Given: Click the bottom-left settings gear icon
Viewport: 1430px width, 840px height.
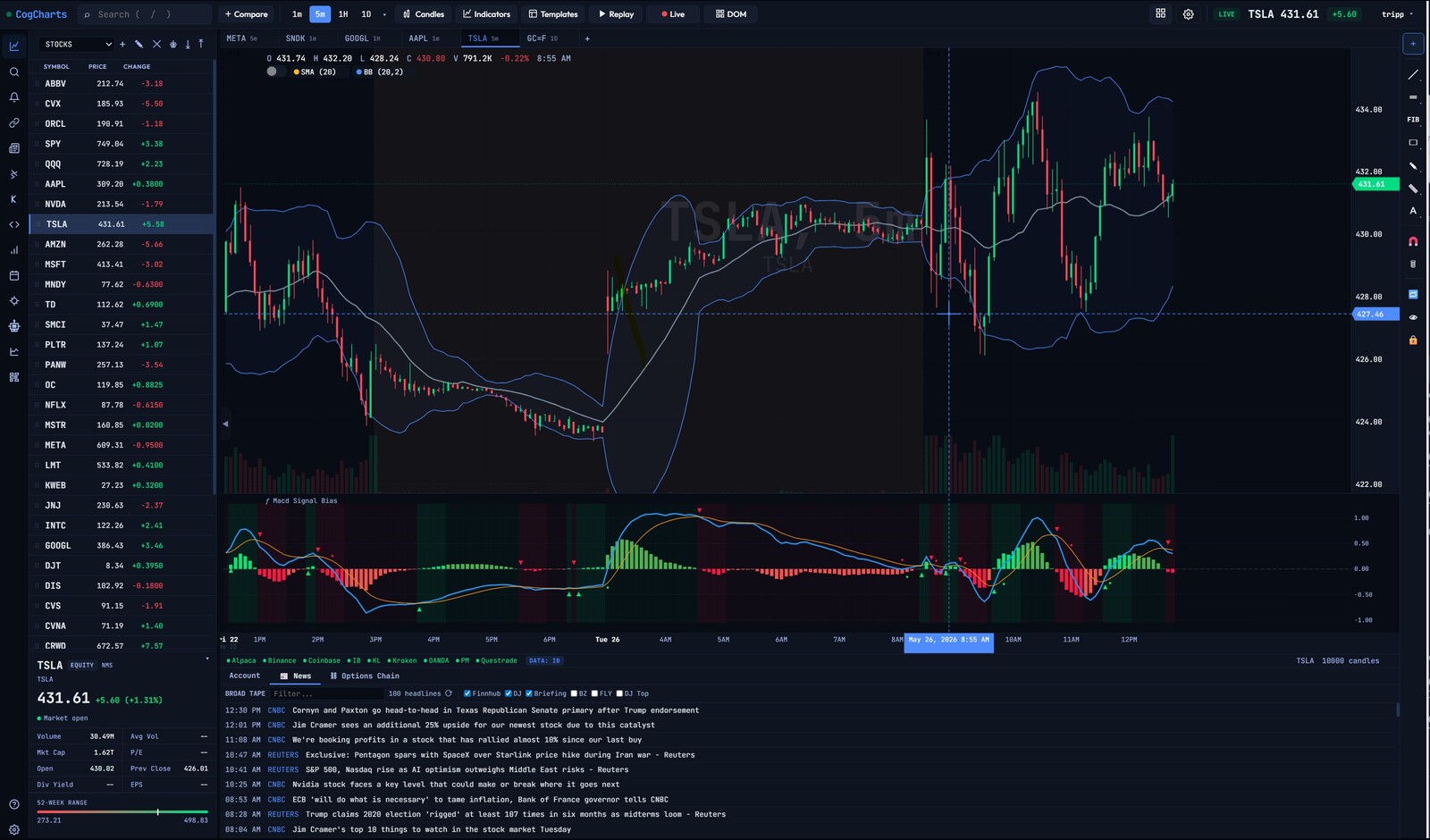Looking at the screenshot, I should click(x=14, y=829).
